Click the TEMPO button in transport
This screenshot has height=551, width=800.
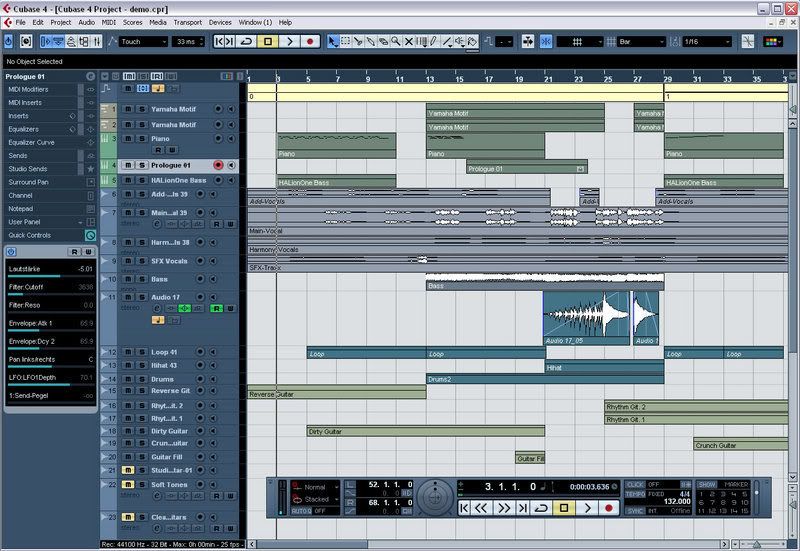635,494
